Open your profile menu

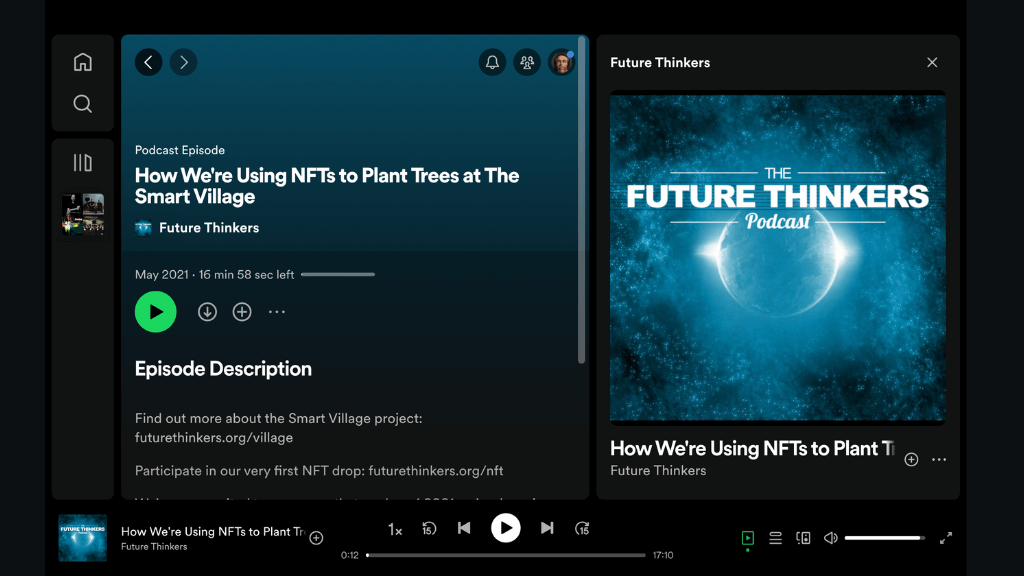[562, 62]
